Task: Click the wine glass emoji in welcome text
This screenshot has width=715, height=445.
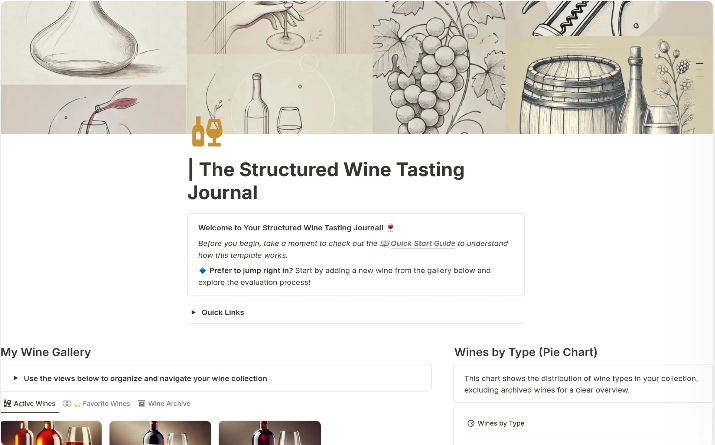Action: pyautogui.click(x=390, y=228)
